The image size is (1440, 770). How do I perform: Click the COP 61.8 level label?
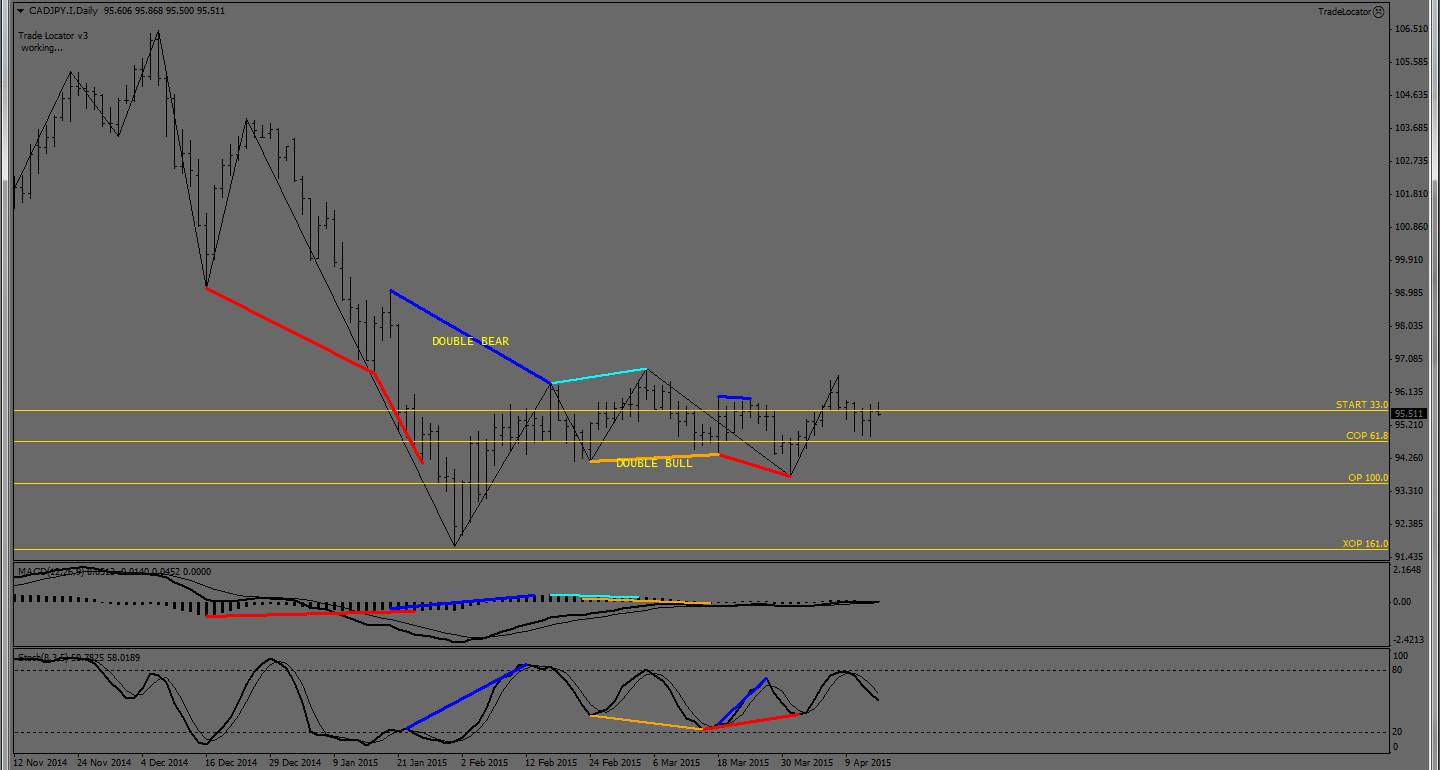pyautogui.click(x=1366, y=436)
